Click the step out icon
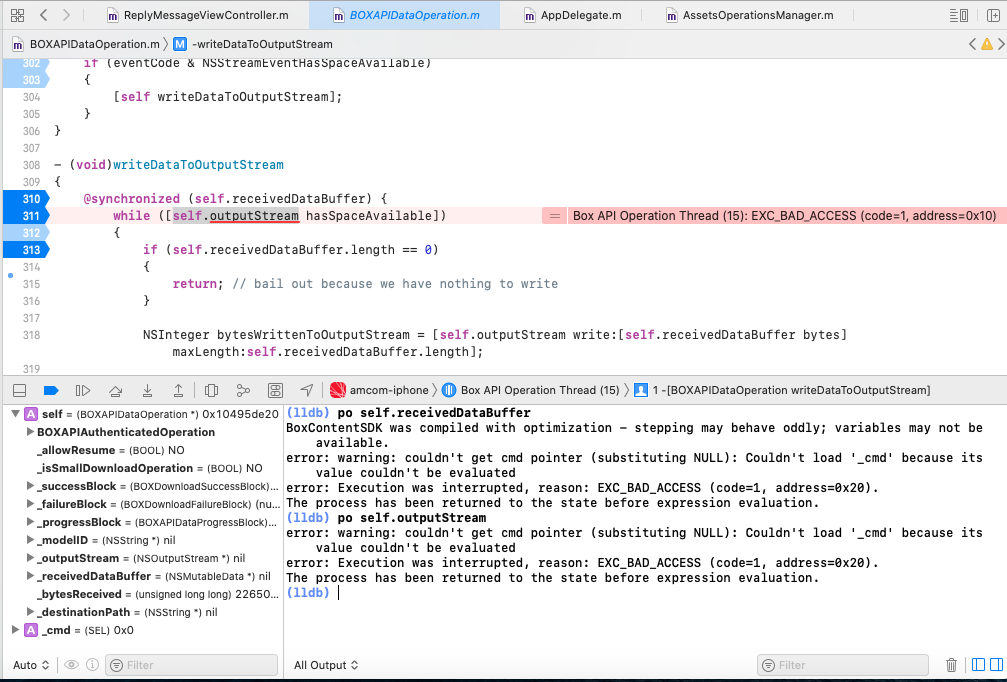The height and width of the screenshot is (682, 1007). (178, 390)
